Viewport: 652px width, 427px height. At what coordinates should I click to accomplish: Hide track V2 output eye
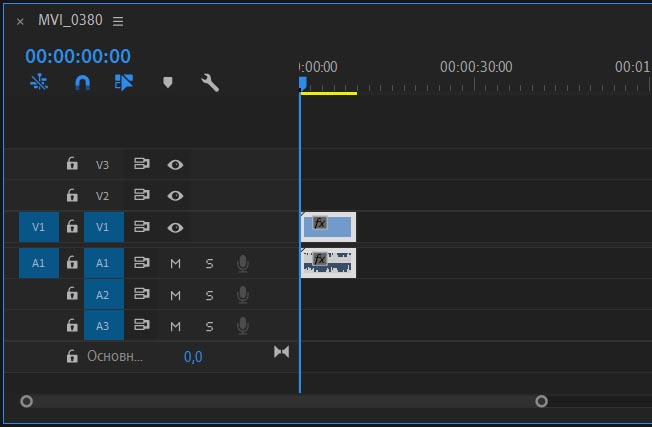[175, 195]
